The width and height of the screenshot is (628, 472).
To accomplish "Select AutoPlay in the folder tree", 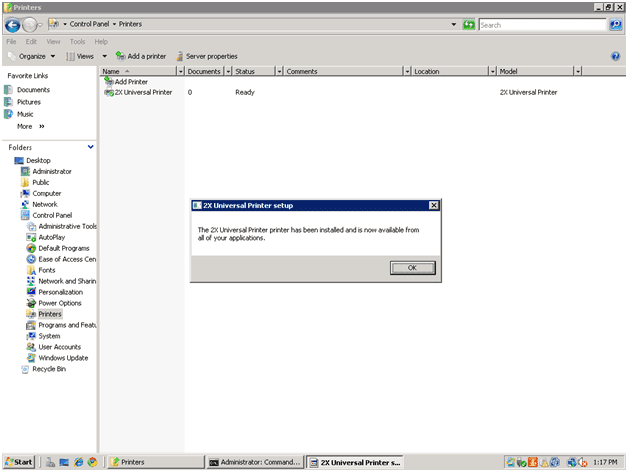I will [52, 237].
